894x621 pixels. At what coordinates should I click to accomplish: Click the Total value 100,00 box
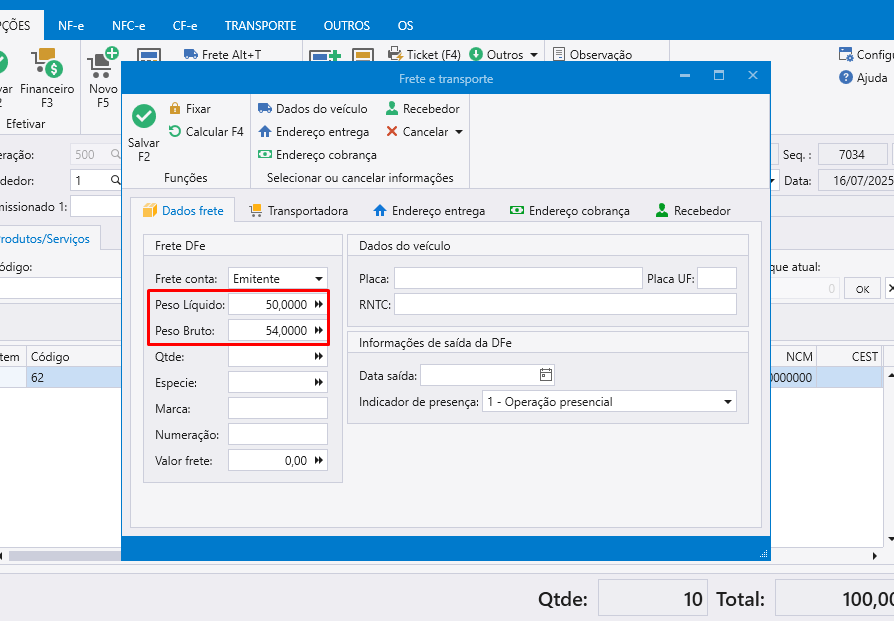834,599
